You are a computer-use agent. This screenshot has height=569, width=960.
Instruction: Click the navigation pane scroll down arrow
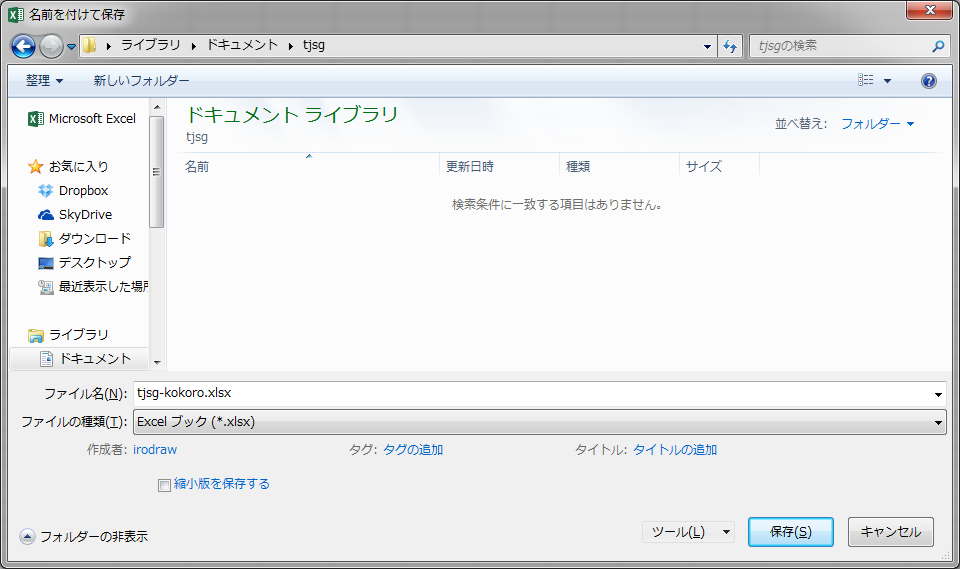[157, 363]
